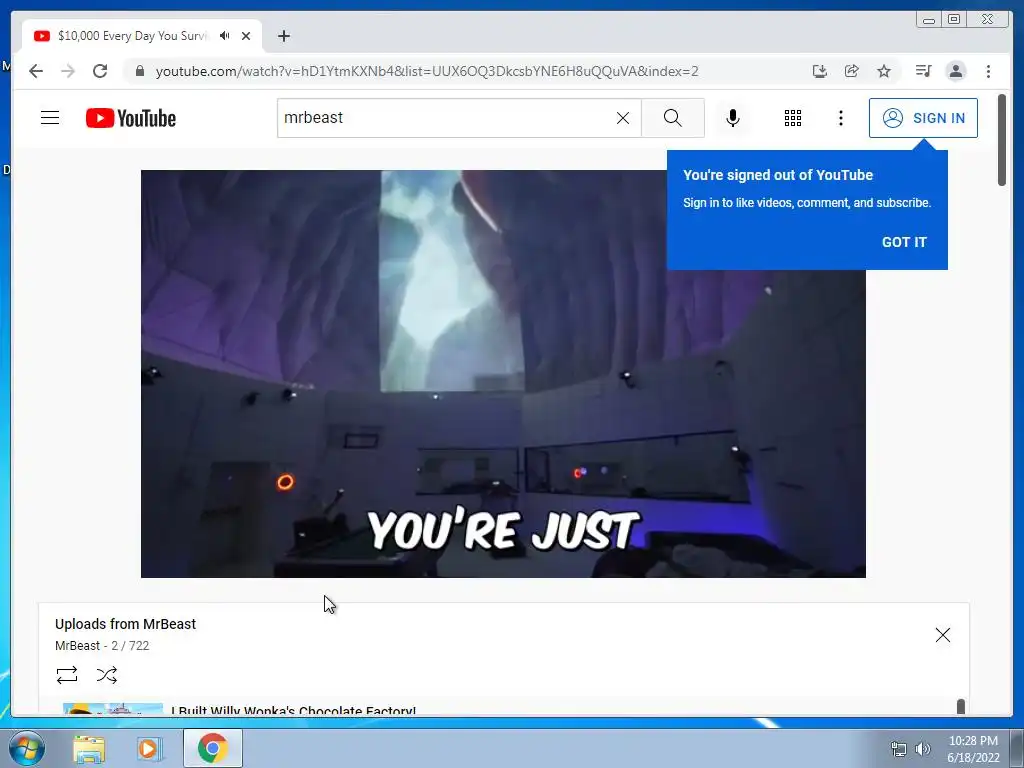This screenshot has width=1024, height=768.
Task: Open Windows Explorer from the taskbar
Action: point(89,749)
